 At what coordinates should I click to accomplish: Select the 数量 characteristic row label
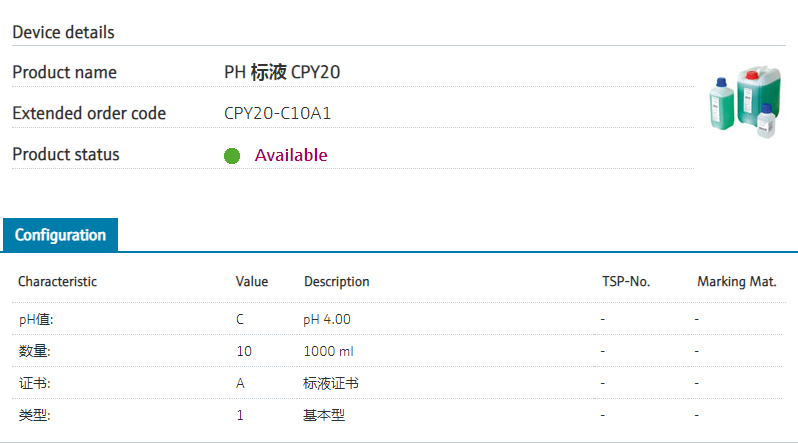point(34,351)
